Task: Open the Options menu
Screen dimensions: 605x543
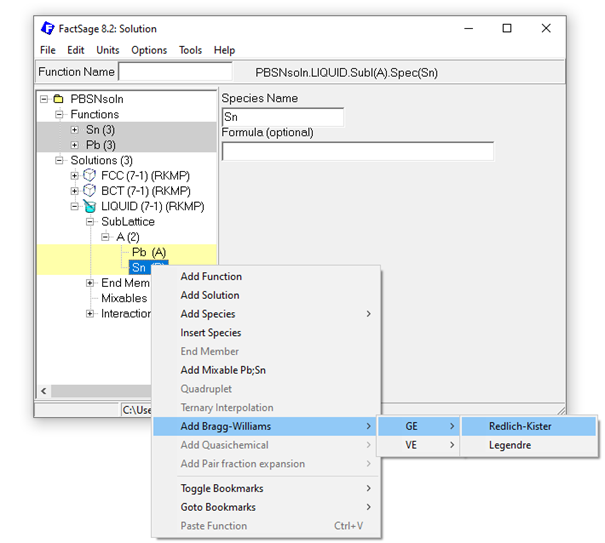Action: pyautogui.click(x=149, y=50)
